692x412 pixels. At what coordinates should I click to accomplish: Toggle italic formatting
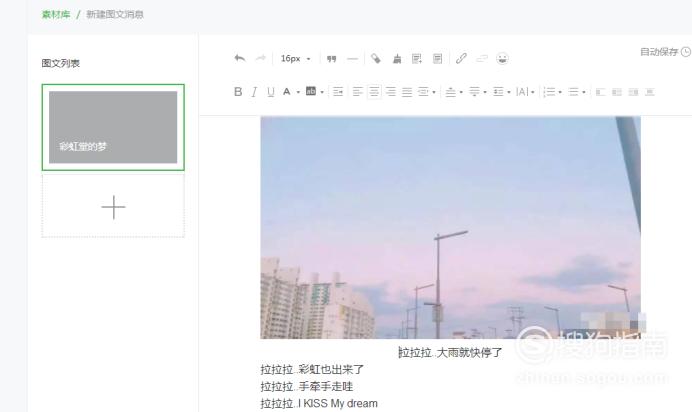pos(254,92)
